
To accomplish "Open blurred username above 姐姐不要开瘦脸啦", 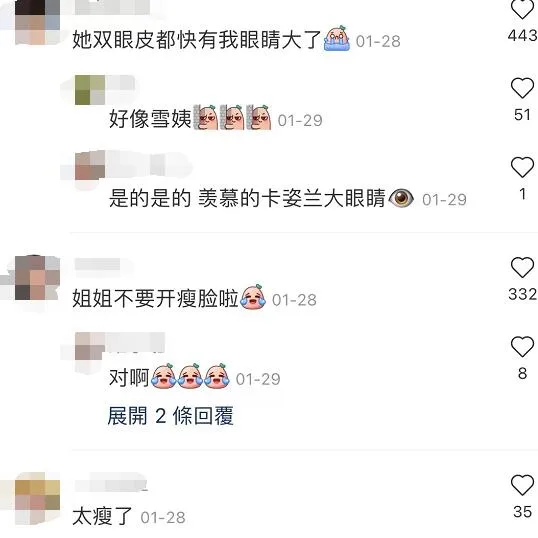I will coord(98,265).
